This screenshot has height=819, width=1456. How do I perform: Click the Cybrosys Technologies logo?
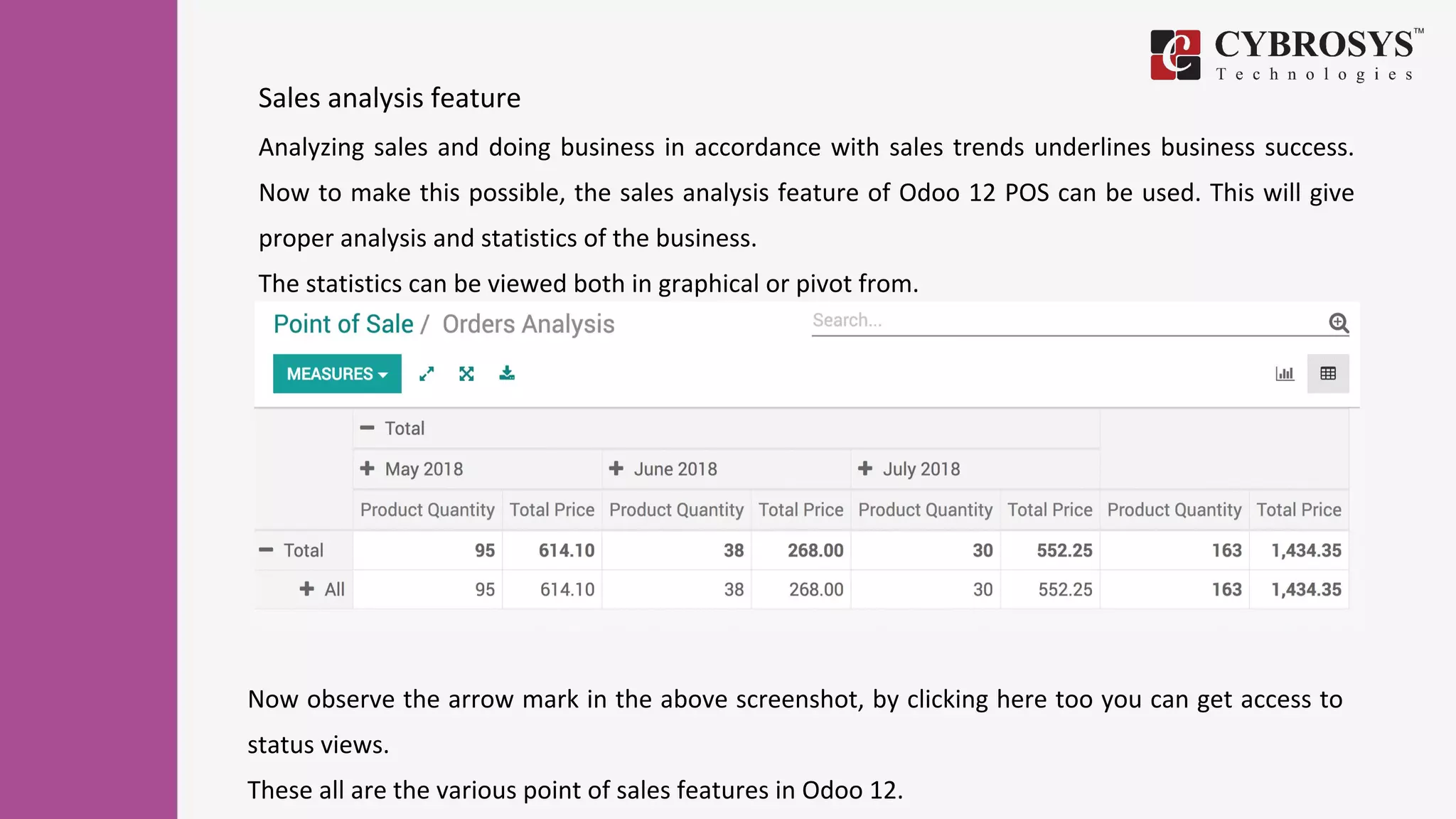click(x=1287, y=55)
